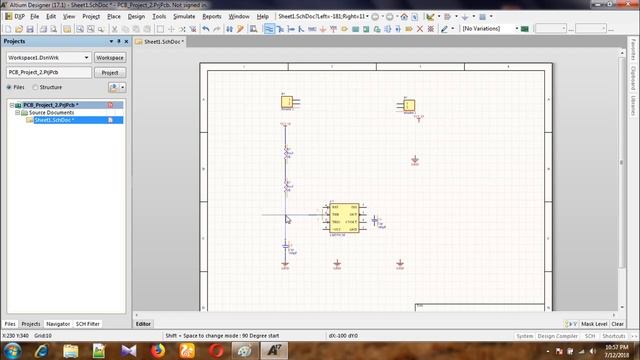Click the Altium Designer taskbar icon
Screen dimensions: 640x360
pyautogui.click(x=274, y=351)
